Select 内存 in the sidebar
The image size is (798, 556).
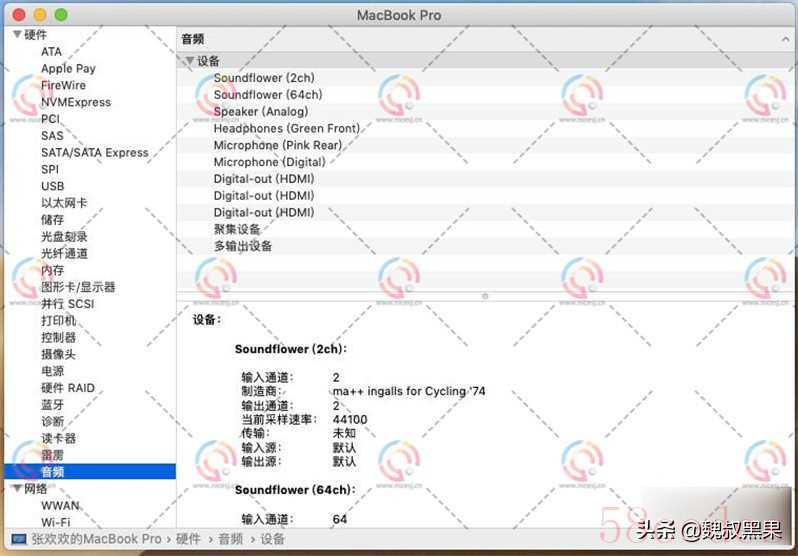[x=52, y=270]
